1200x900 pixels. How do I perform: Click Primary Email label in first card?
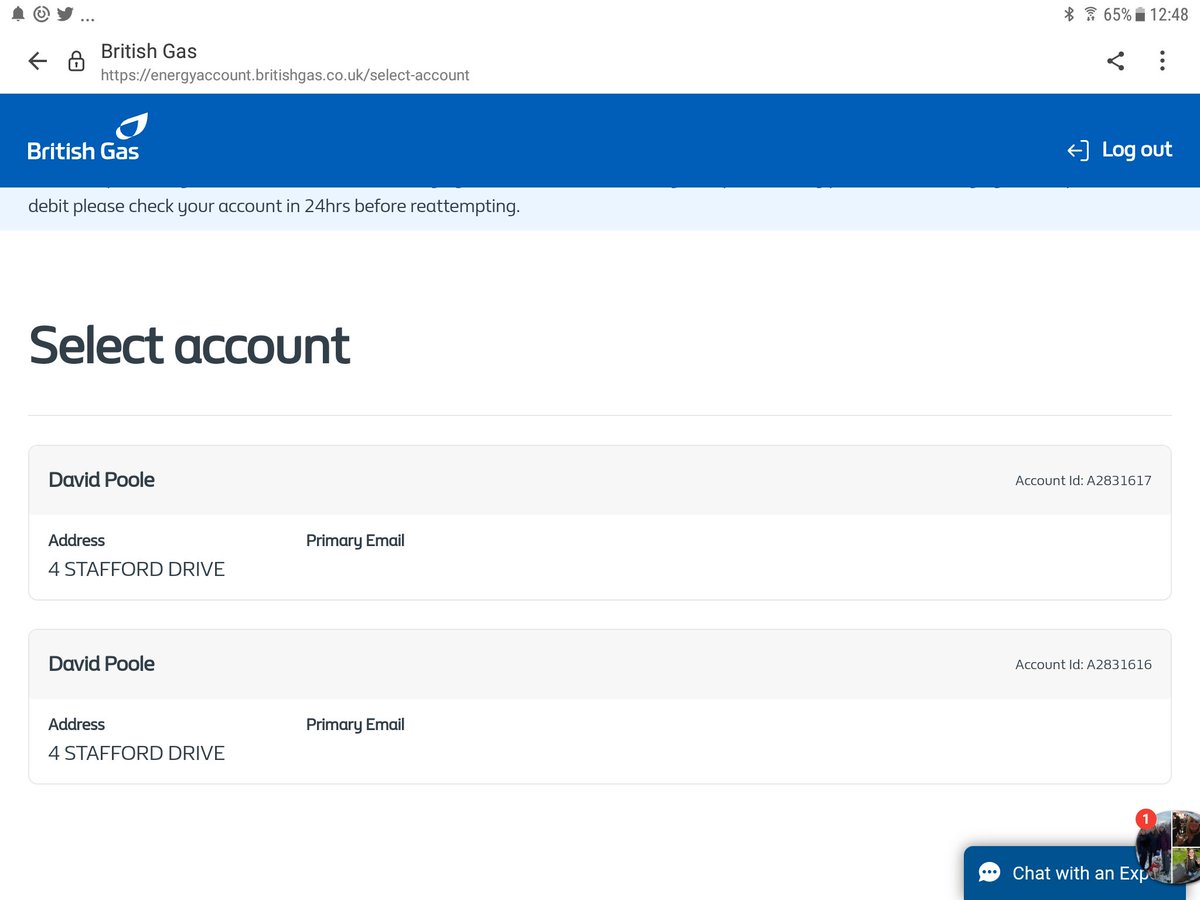(x=355, y=540)
